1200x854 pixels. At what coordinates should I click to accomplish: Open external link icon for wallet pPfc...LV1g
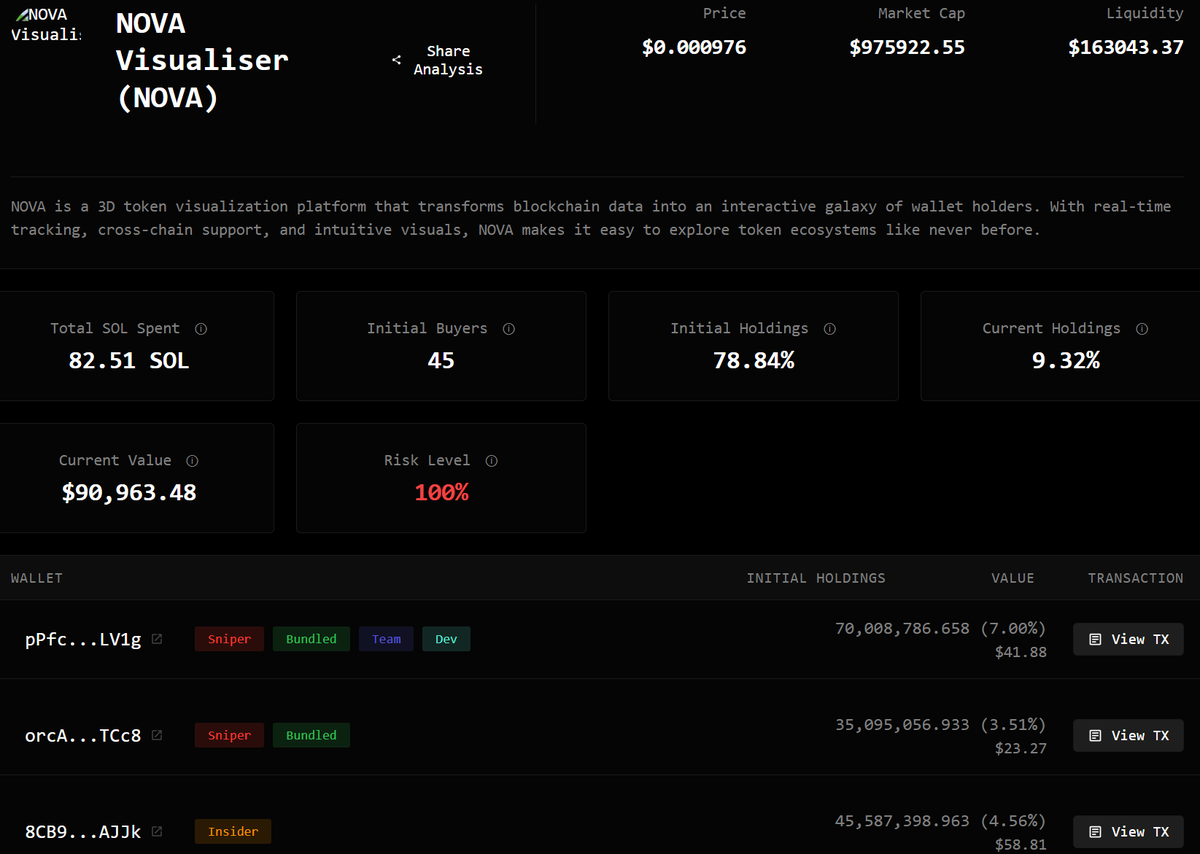[x=157, y=639]
